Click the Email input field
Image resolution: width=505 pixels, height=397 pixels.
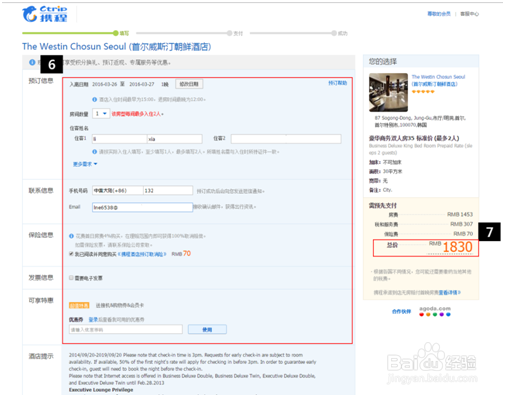point(142,207)
